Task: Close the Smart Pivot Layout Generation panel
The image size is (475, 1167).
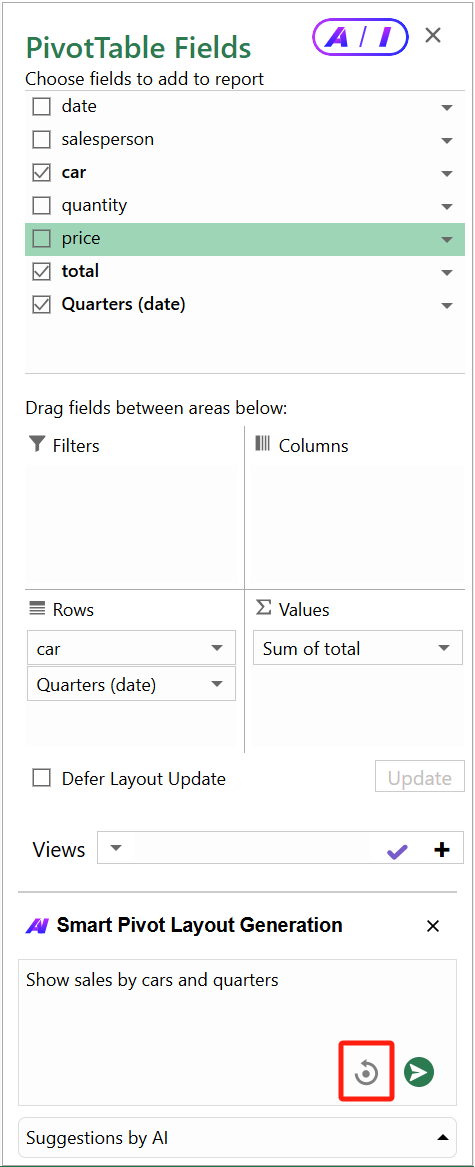Action: tap(433, 926)
